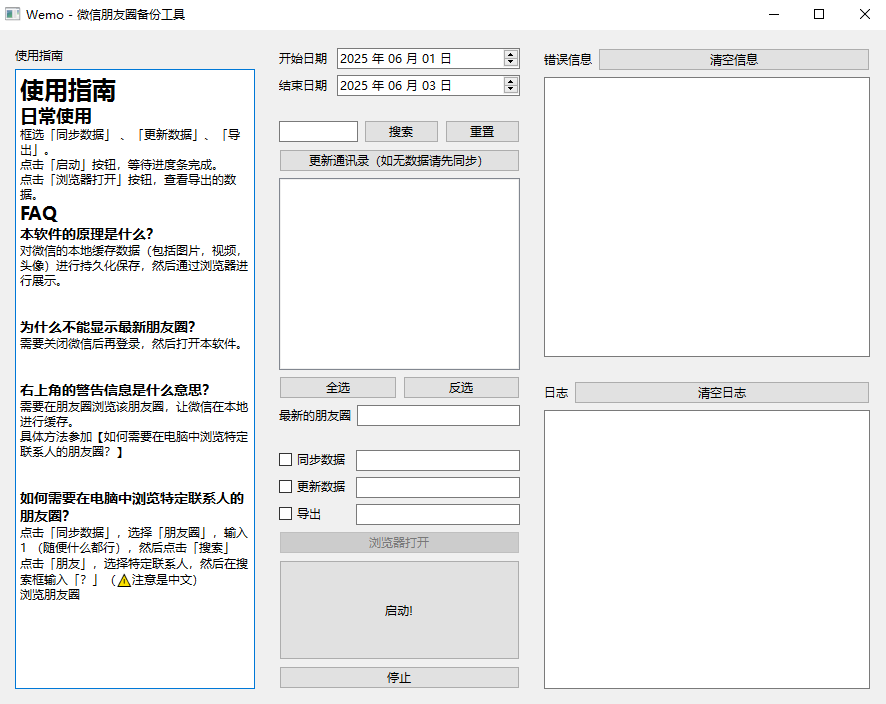Increase the 开始日期 value with up arrow

click(511, 55)
